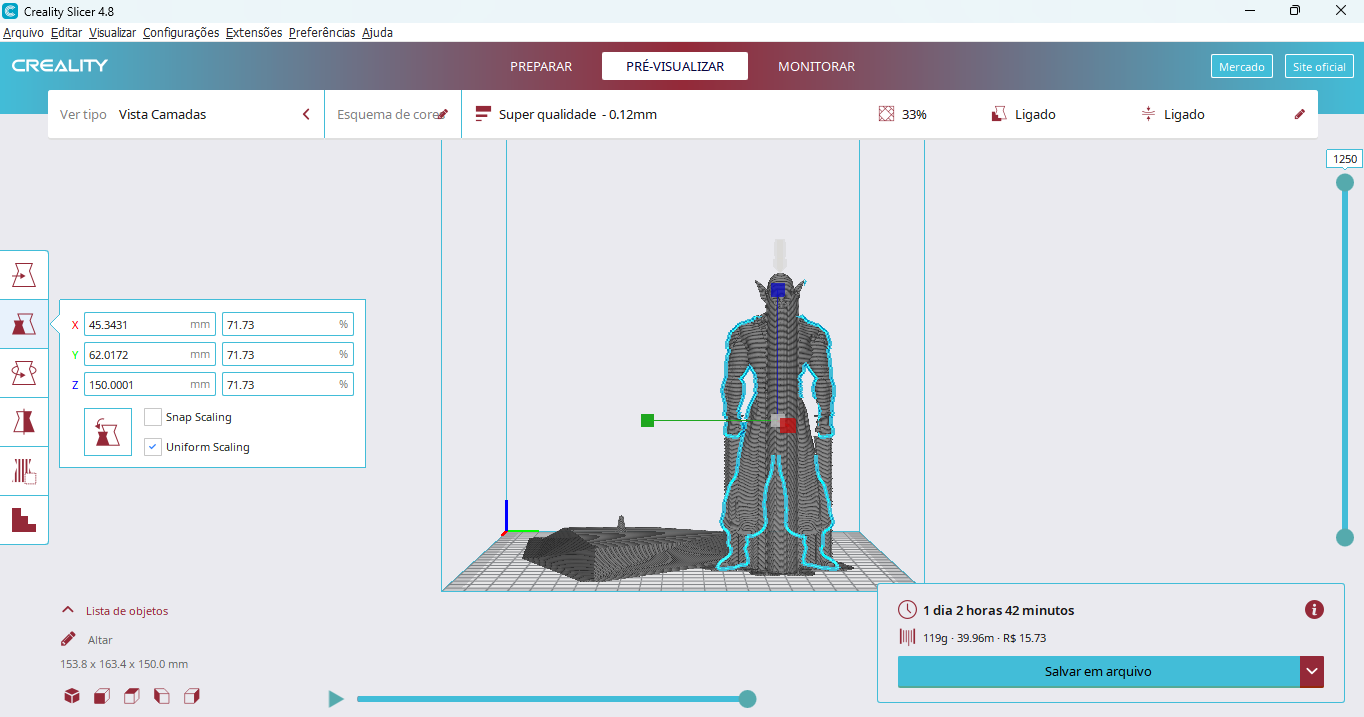Click the upper handle of the layer slider

tap(1345, 182)
